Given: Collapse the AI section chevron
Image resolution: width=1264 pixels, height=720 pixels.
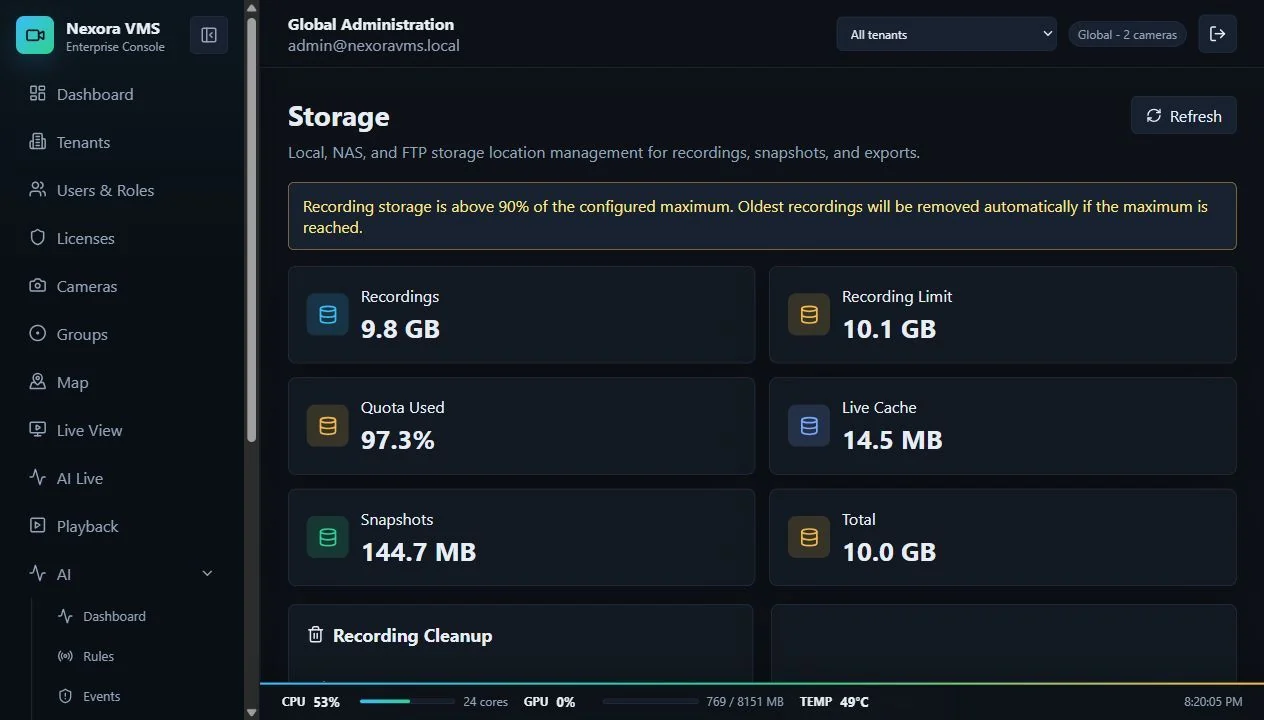Looking at the screenshot, I should (x=208, y=573).
